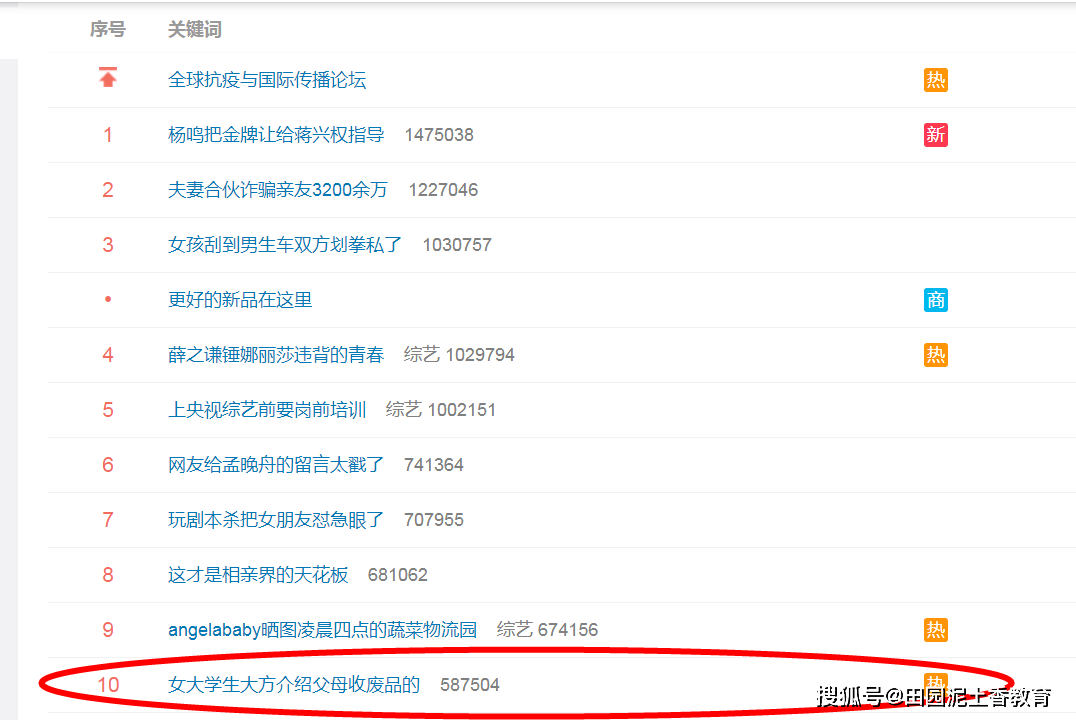Open topic 网友给孟晚舟的留言太戳了
The height and width of the screenshot is (720, 1076).
click(276, 465)
